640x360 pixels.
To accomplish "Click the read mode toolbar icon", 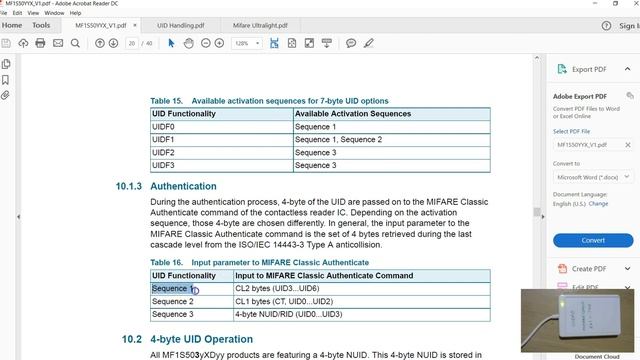I will coord(327,43).
